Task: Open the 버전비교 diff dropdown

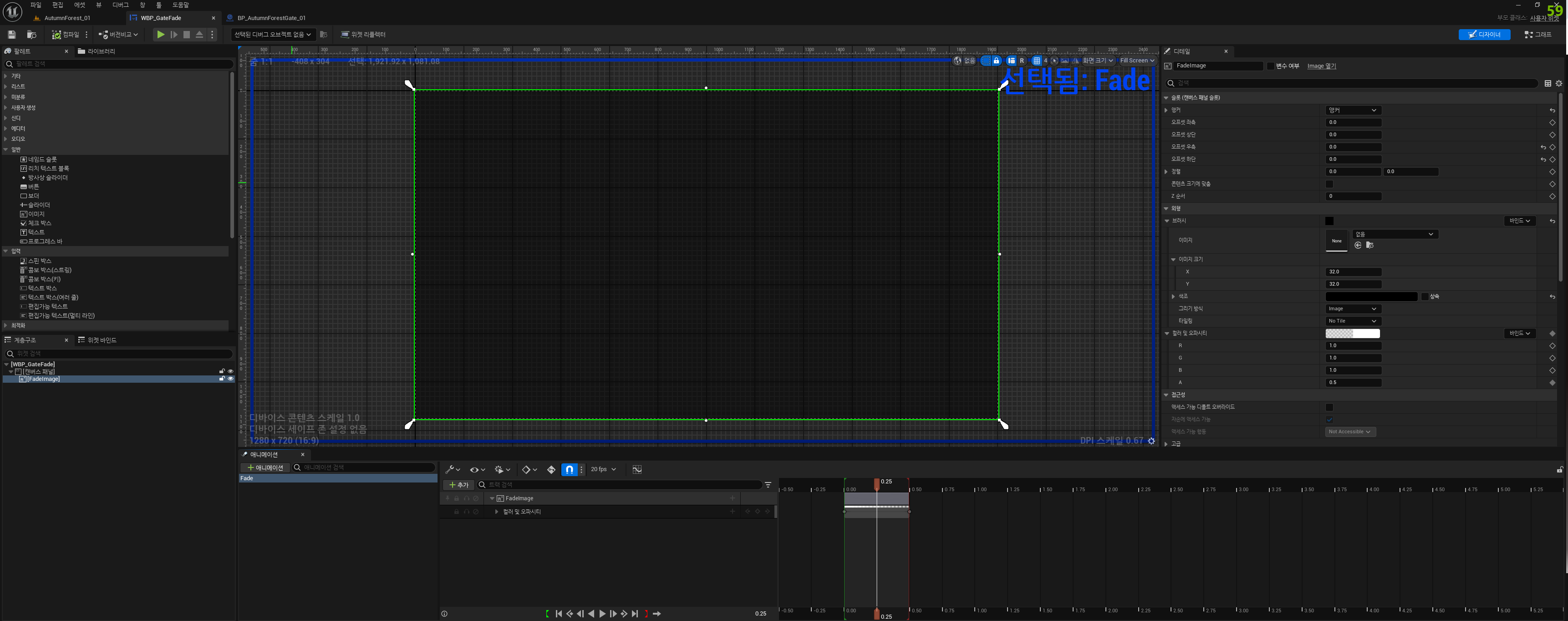Action: click(x=119, y=35)
